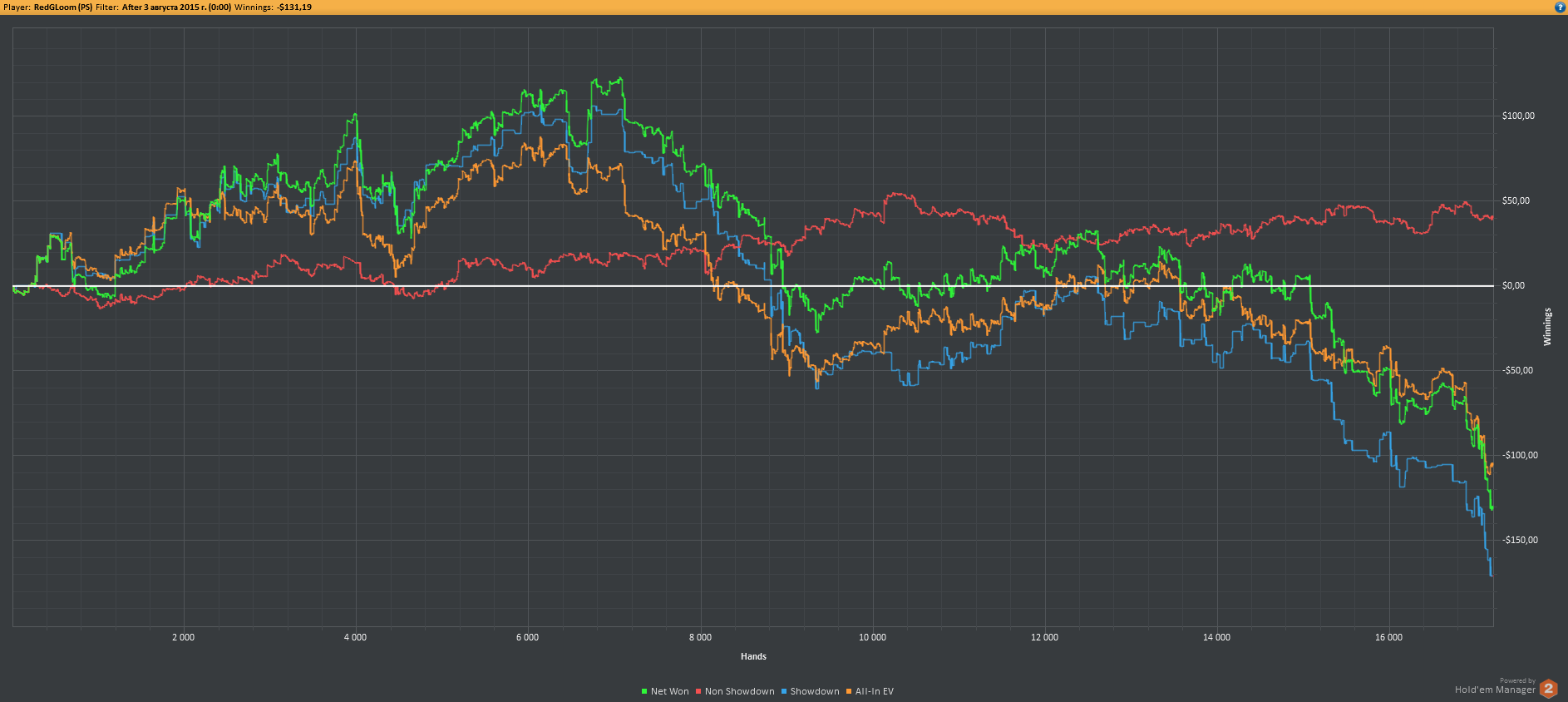Click the -$100,00 axis label
Viewport: 1568px width, 702px height.
tap(1520, 455)
